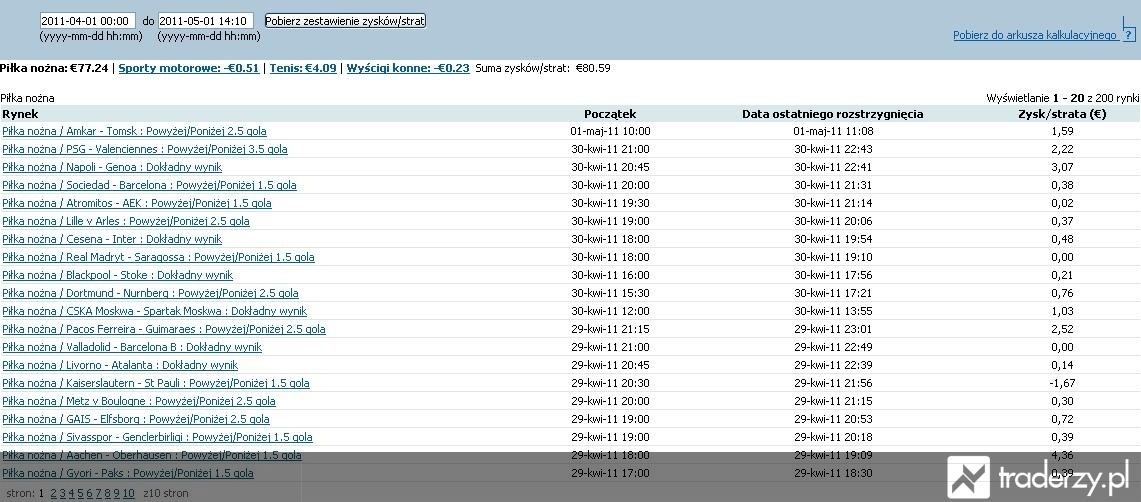Click the 01-maj-11 10:00 start time
The image size is (1141, 502).
point(611,132)
